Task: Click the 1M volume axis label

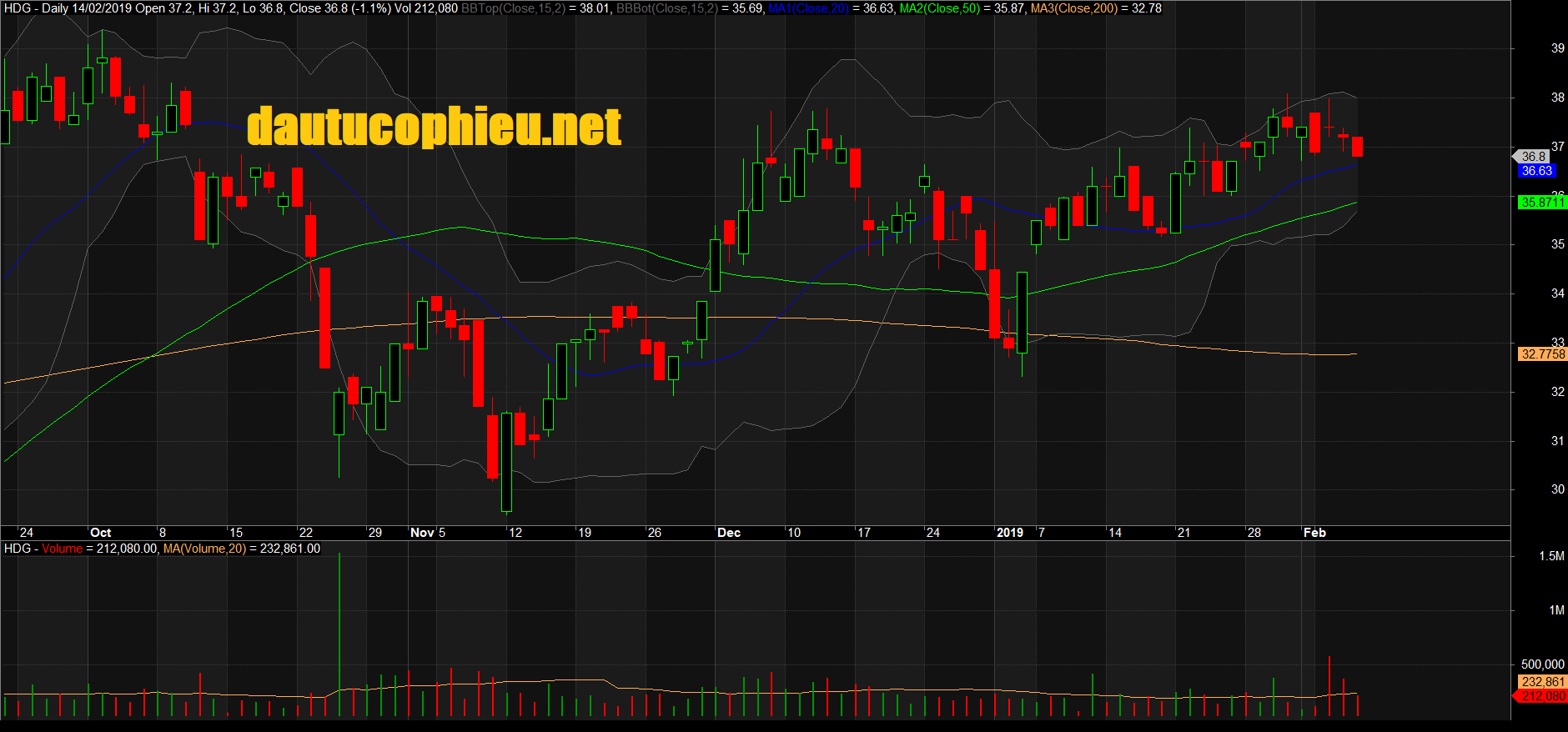Action: 1556,610
